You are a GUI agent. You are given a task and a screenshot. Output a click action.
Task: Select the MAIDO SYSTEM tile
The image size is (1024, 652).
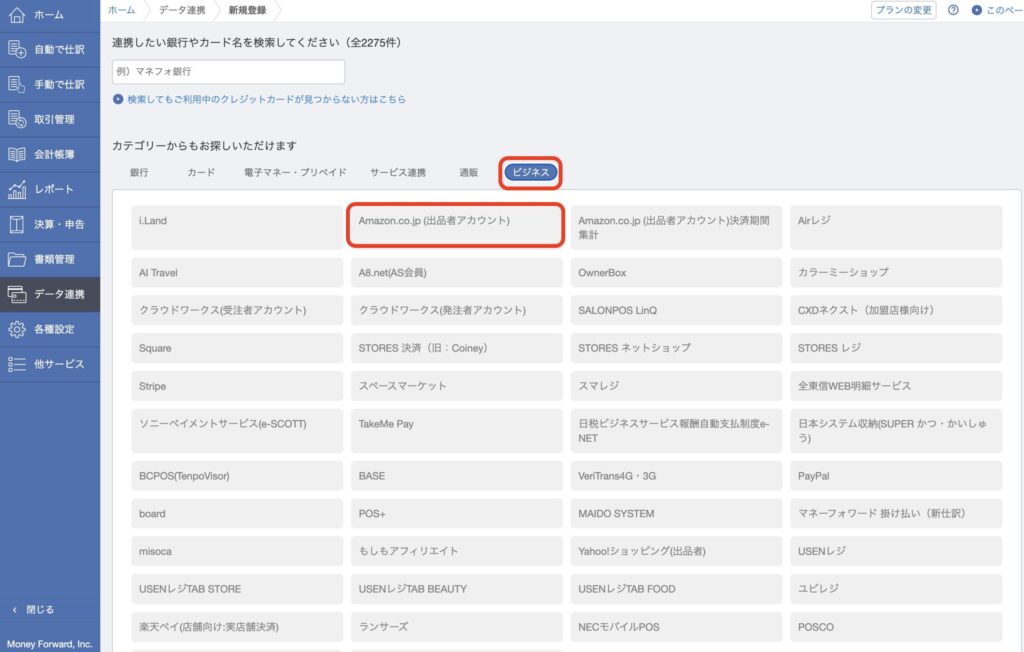[676, 513]
